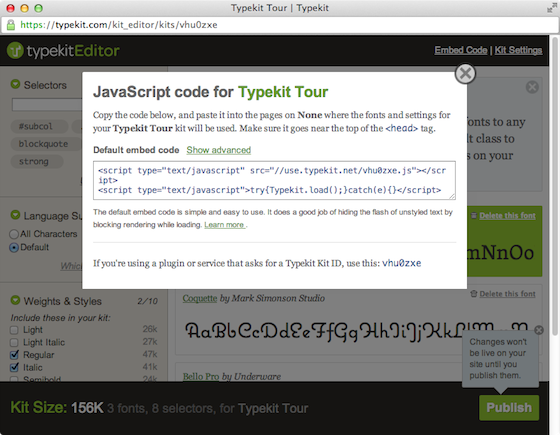Dismiss the tip box close icon

pyautogui.click(x=532, y=87)
